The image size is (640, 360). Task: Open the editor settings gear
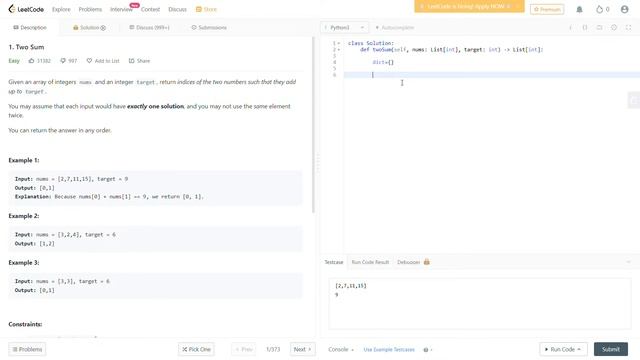[x=614, y=27]
